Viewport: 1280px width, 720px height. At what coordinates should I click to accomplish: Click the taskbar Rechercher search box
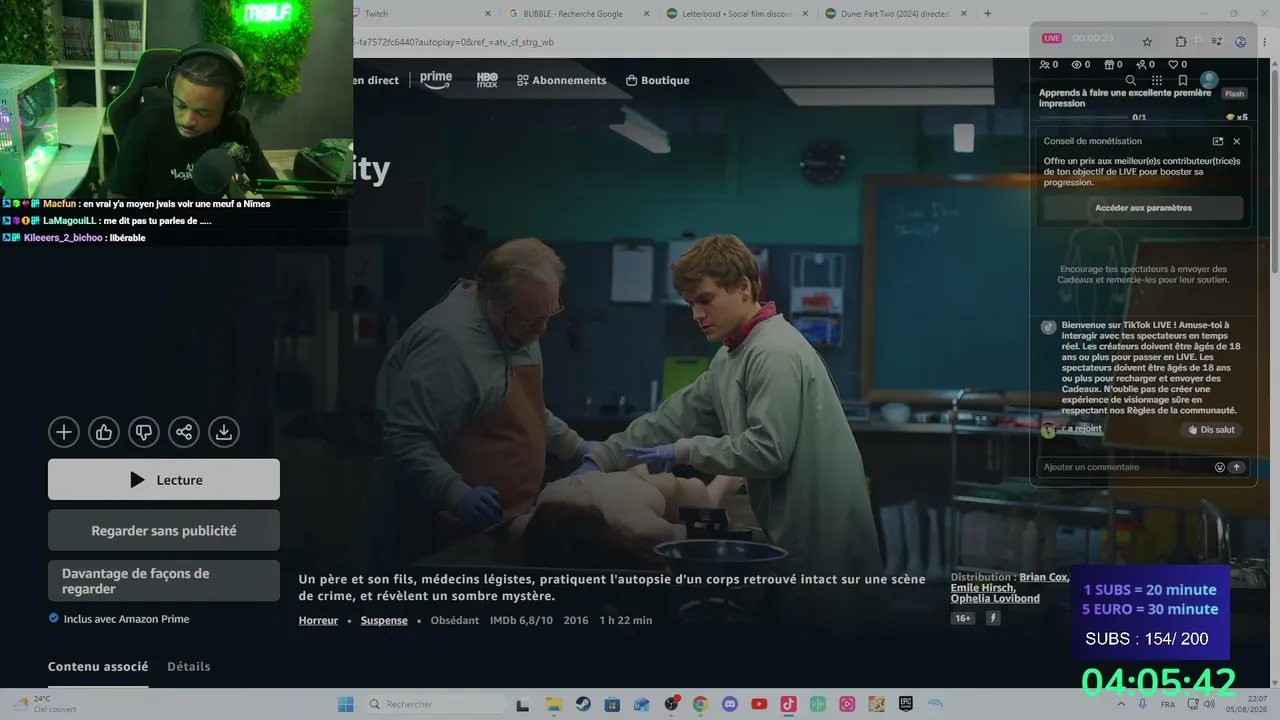[435, 704]
